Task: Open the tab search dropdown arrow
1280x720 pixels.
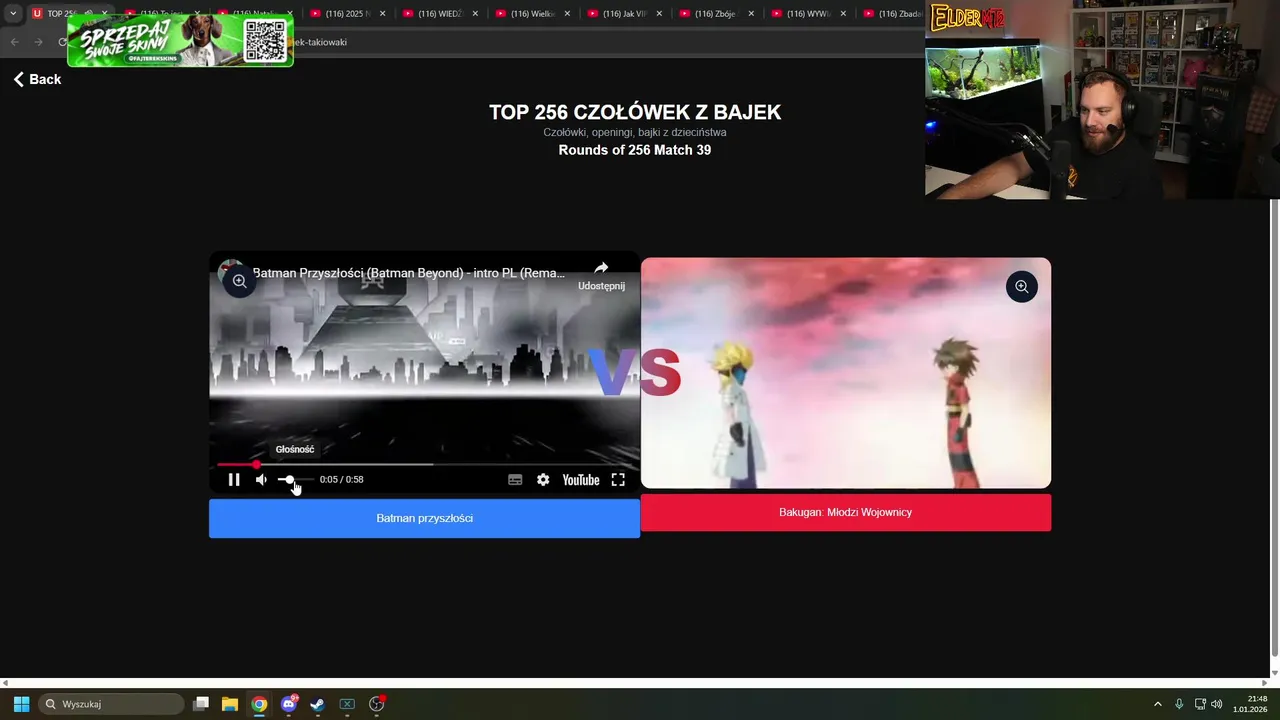Action: (13, 14)
